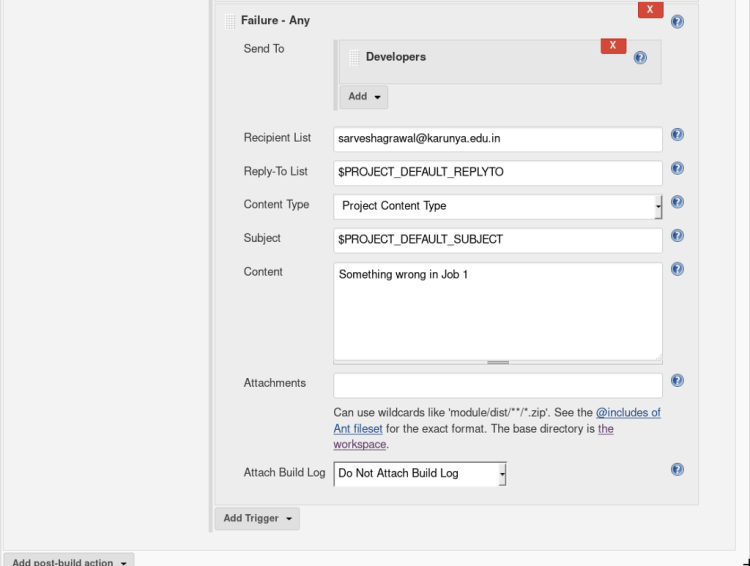Show help for Content Type dropdown
750x566 pixels.
click(677, 203)
